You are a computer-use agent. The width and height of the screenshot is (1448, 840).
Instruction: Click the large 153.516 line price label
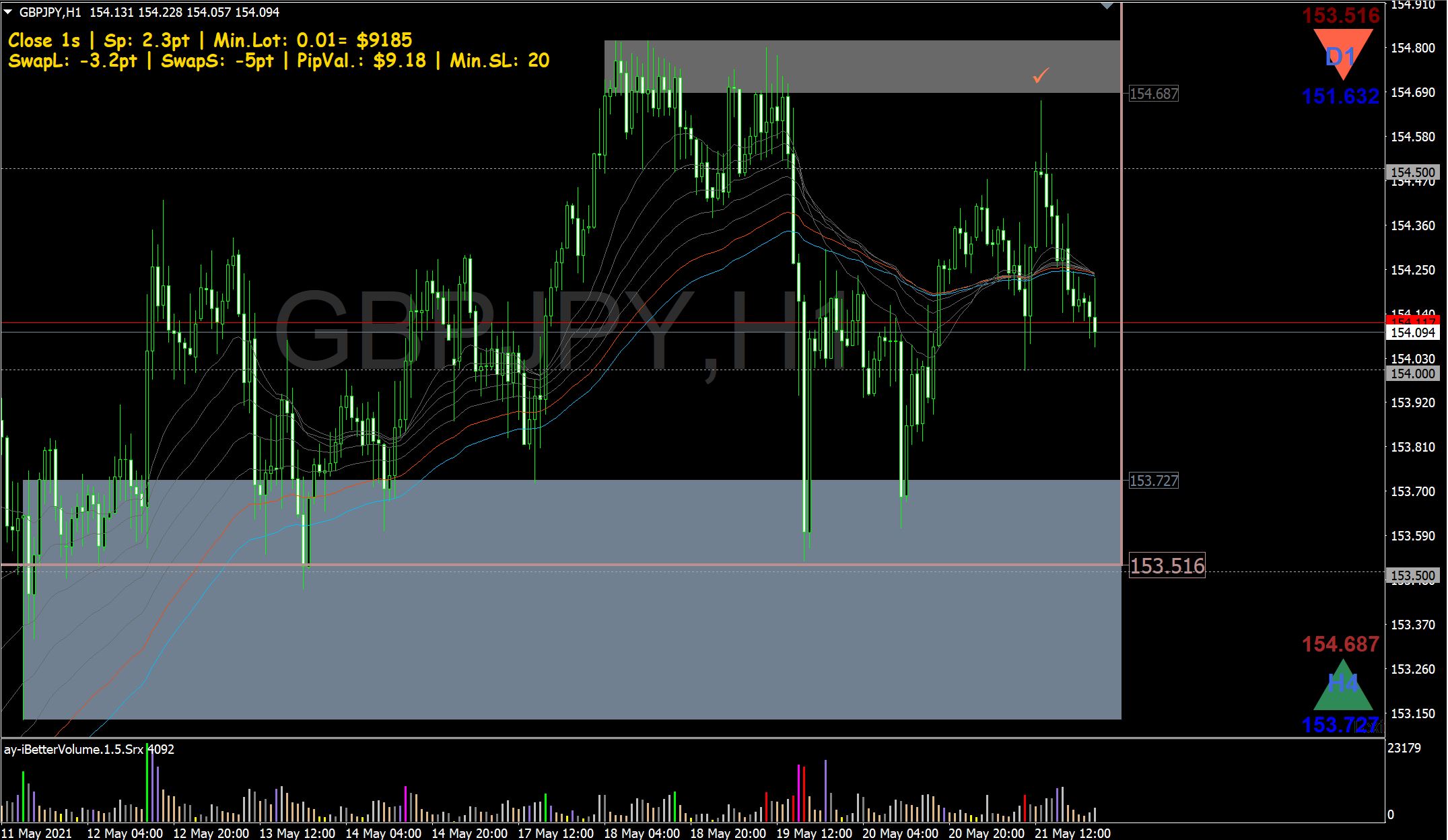click(1167, 566)
